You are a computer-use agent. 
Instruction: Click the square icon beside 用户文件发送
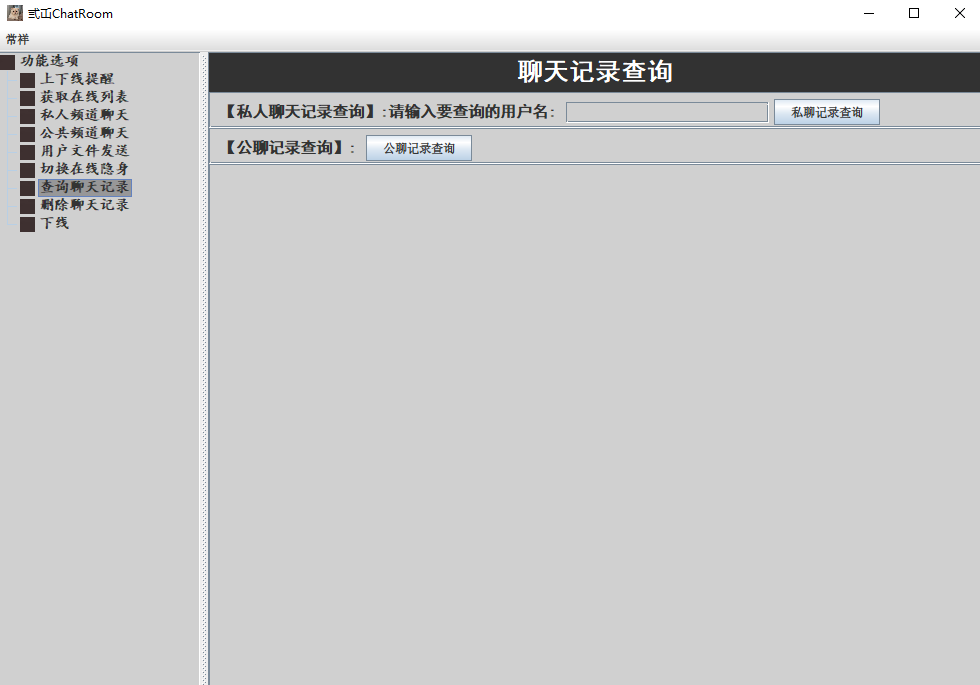(x=27, y=150)
